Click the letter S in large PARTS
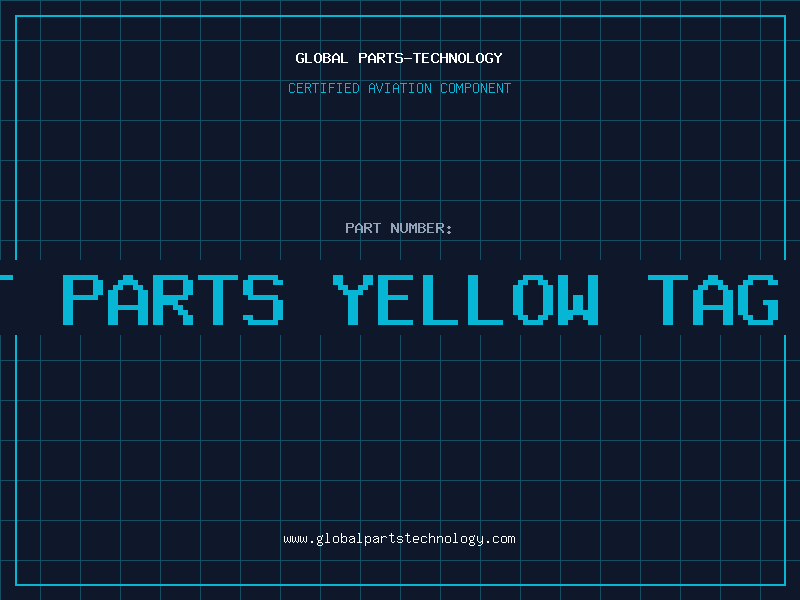The width and height of the screenshot is (800, 600). [263, 300]
